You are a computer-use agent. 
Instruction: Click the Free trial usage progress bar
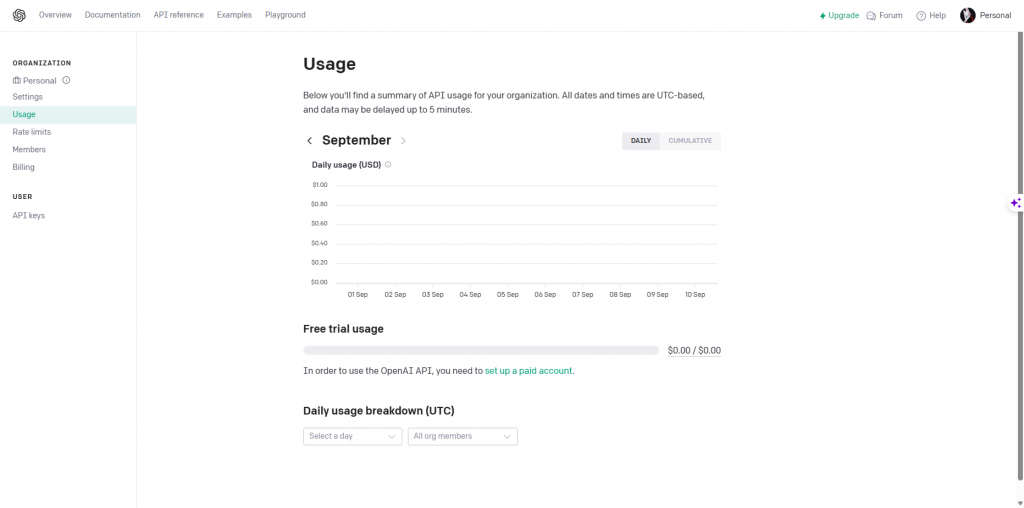[481, 350]
